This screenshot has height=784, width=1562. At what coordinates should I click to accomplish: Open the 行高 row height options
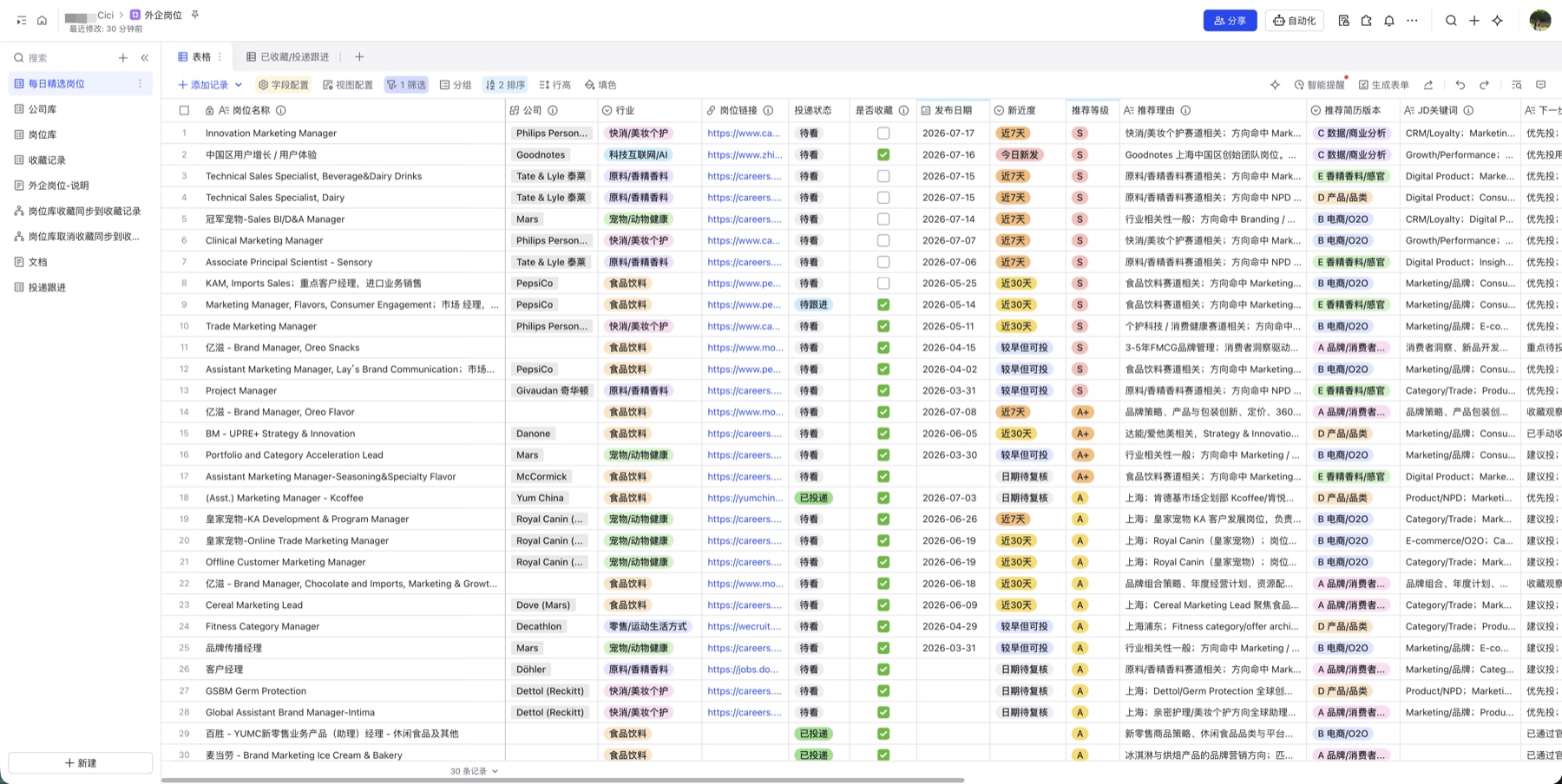555,85
